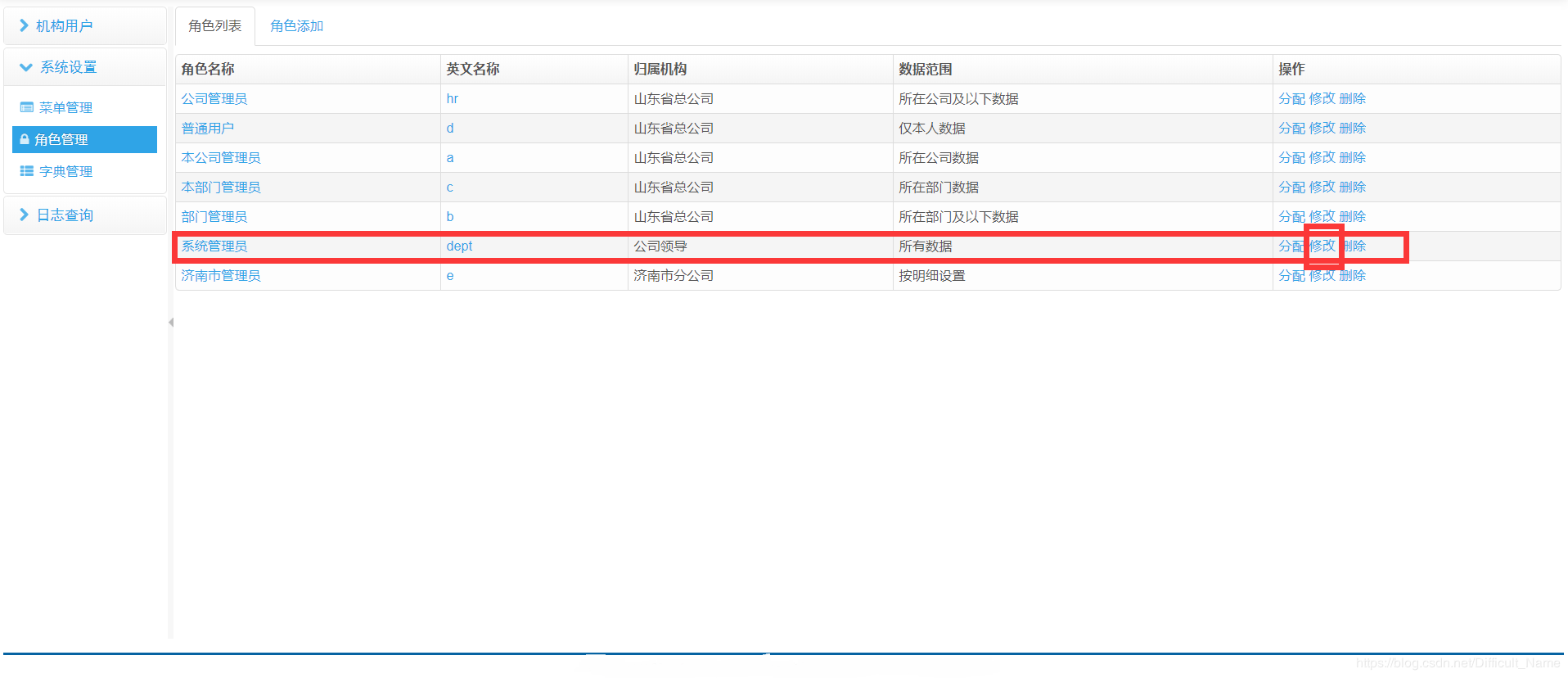Delete the 普通用户 role via 删除
This screenshot has height=678, width=1568.
point(1353,128)
